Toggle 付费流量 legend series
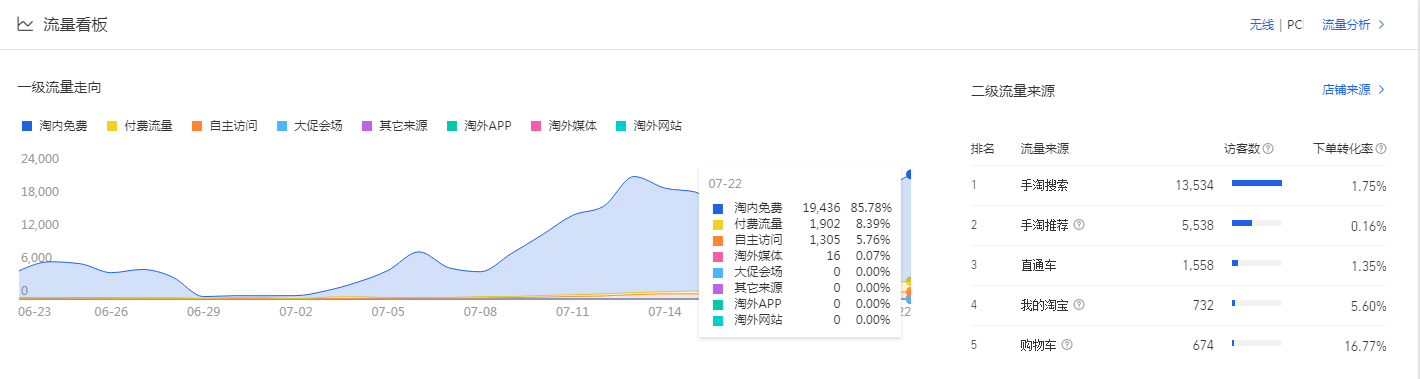The image size is (1420, 379). [x=139, y=126]
